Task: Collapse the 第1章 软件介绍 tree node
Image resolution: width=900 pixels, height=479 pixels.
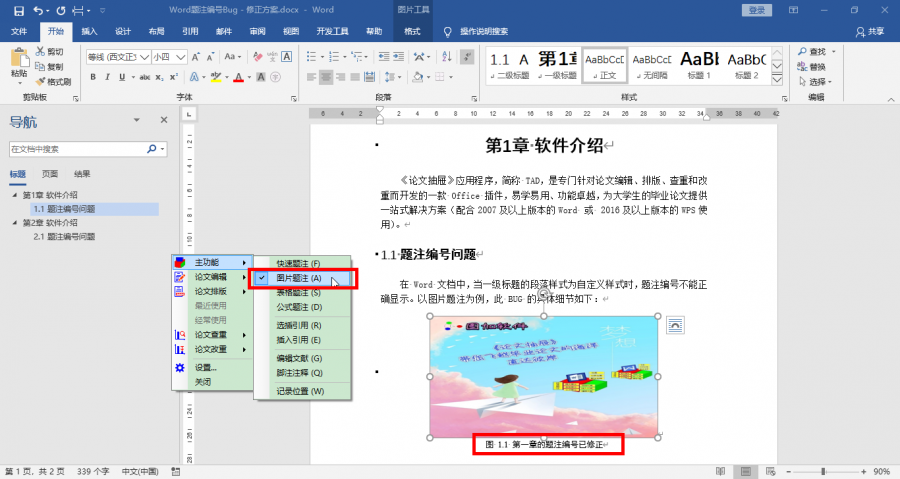Action: (14, 195)
